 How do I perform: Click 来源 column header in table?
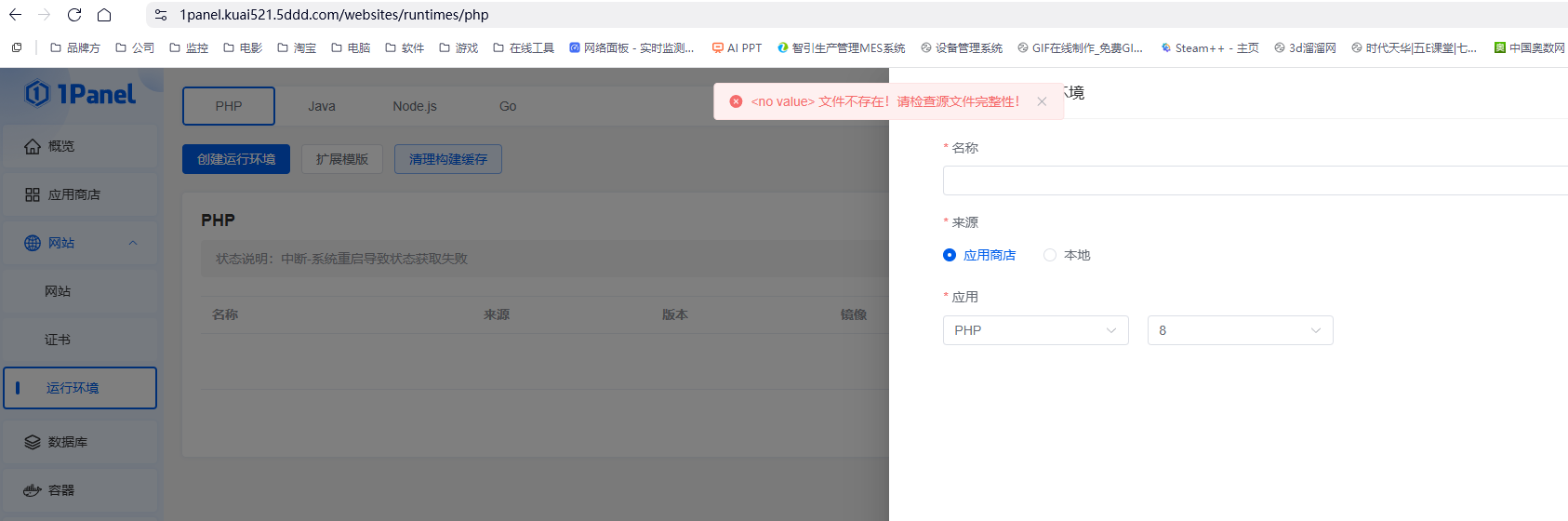tap(497, 314)
